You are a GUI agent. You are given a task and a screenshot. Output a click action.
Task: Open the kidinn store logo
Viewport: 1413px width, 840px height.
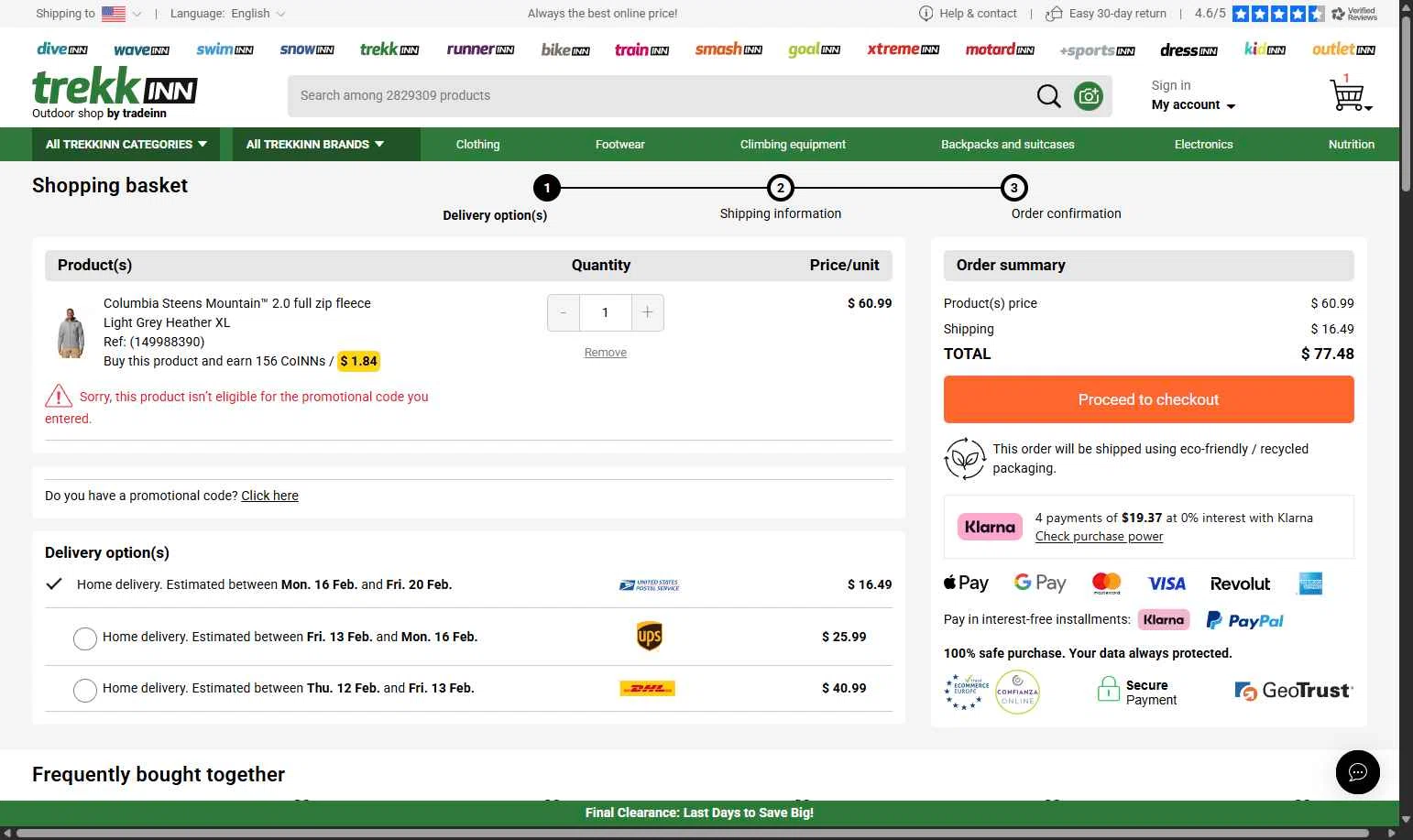(1265, 49)
